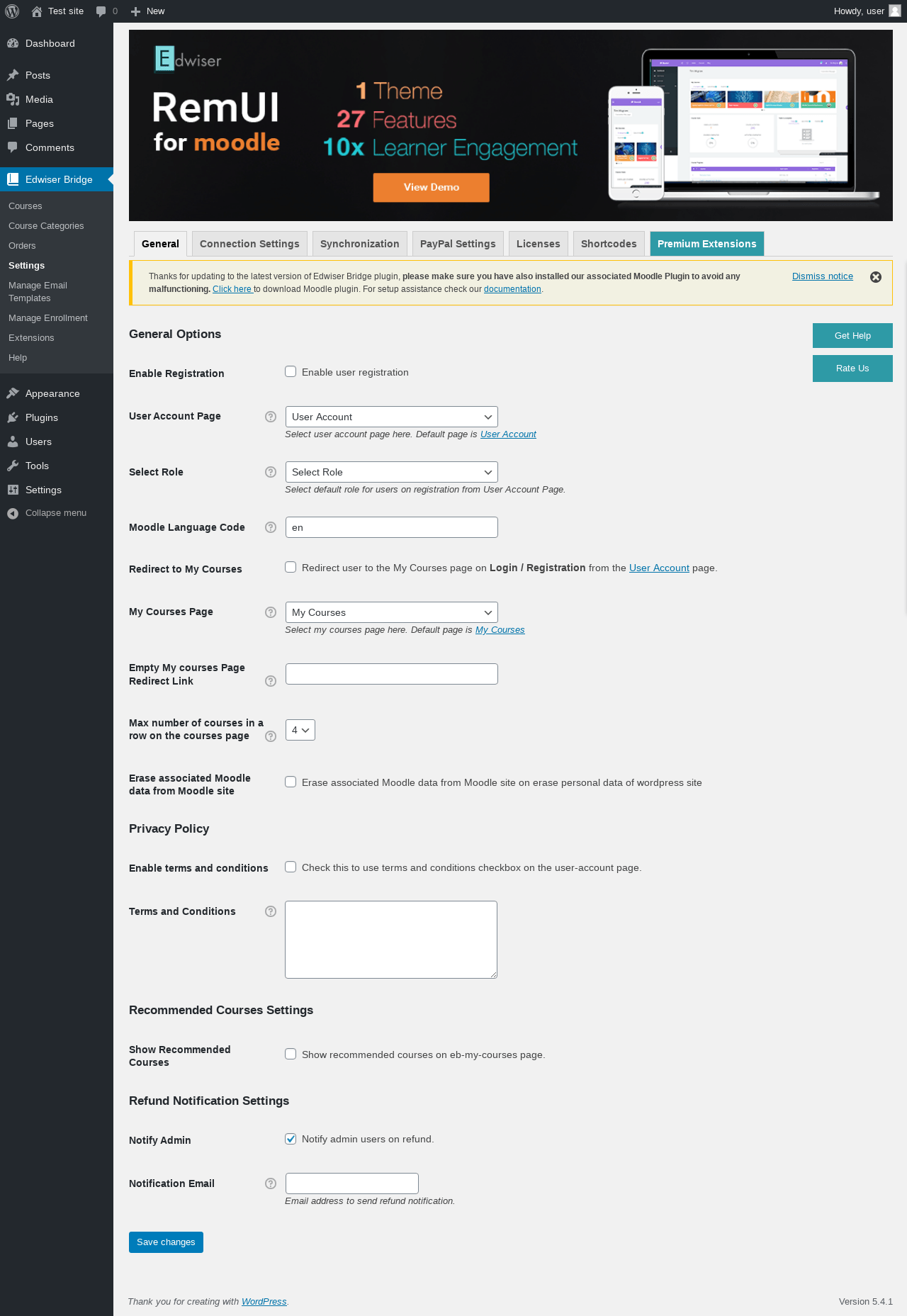Select the General tab

coord(160,244)
